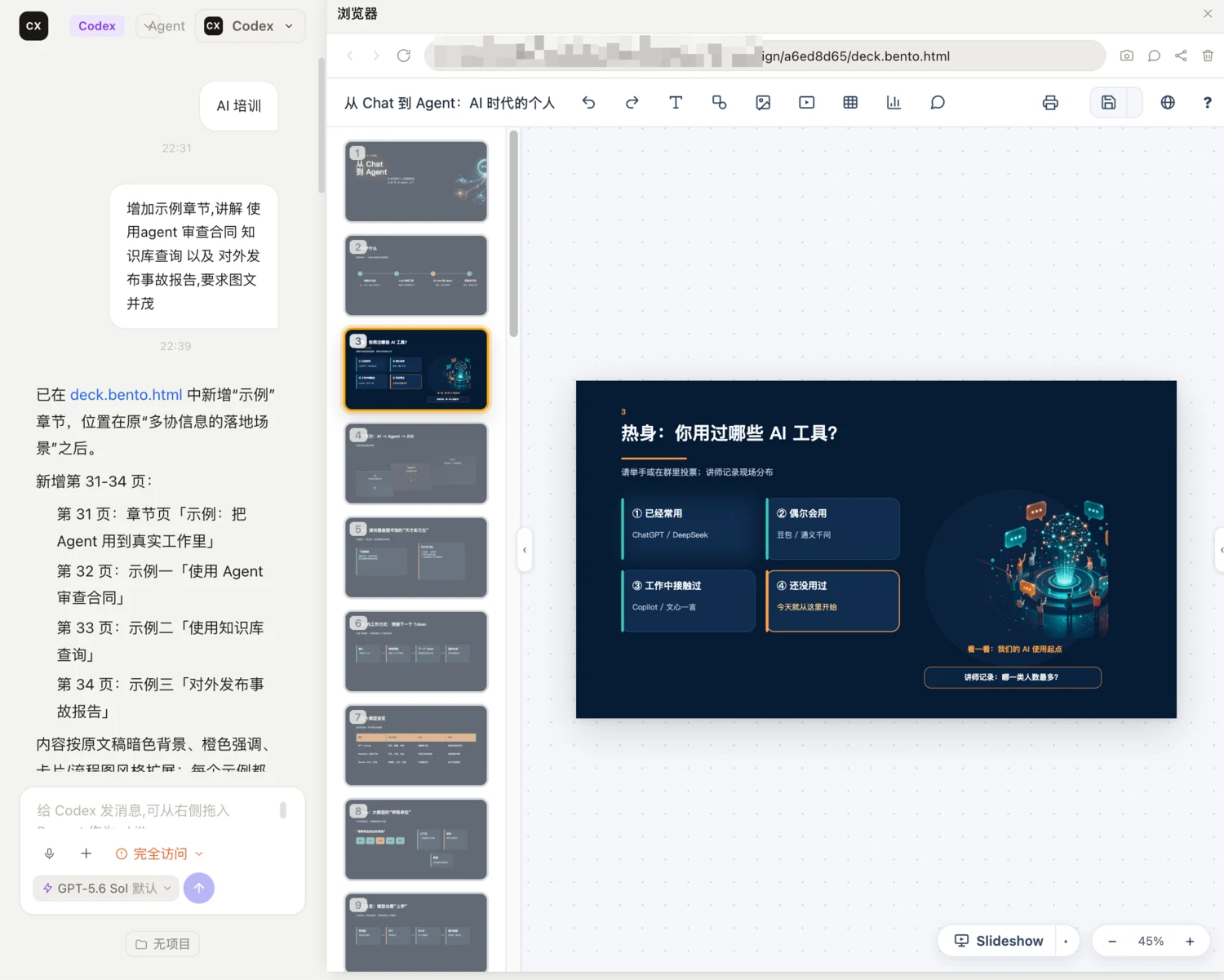Open the chat bubble icon in the browser bar
The height and width of the screenshot is (980, 1224).
pyautogui.click(x=1154, y=55)
